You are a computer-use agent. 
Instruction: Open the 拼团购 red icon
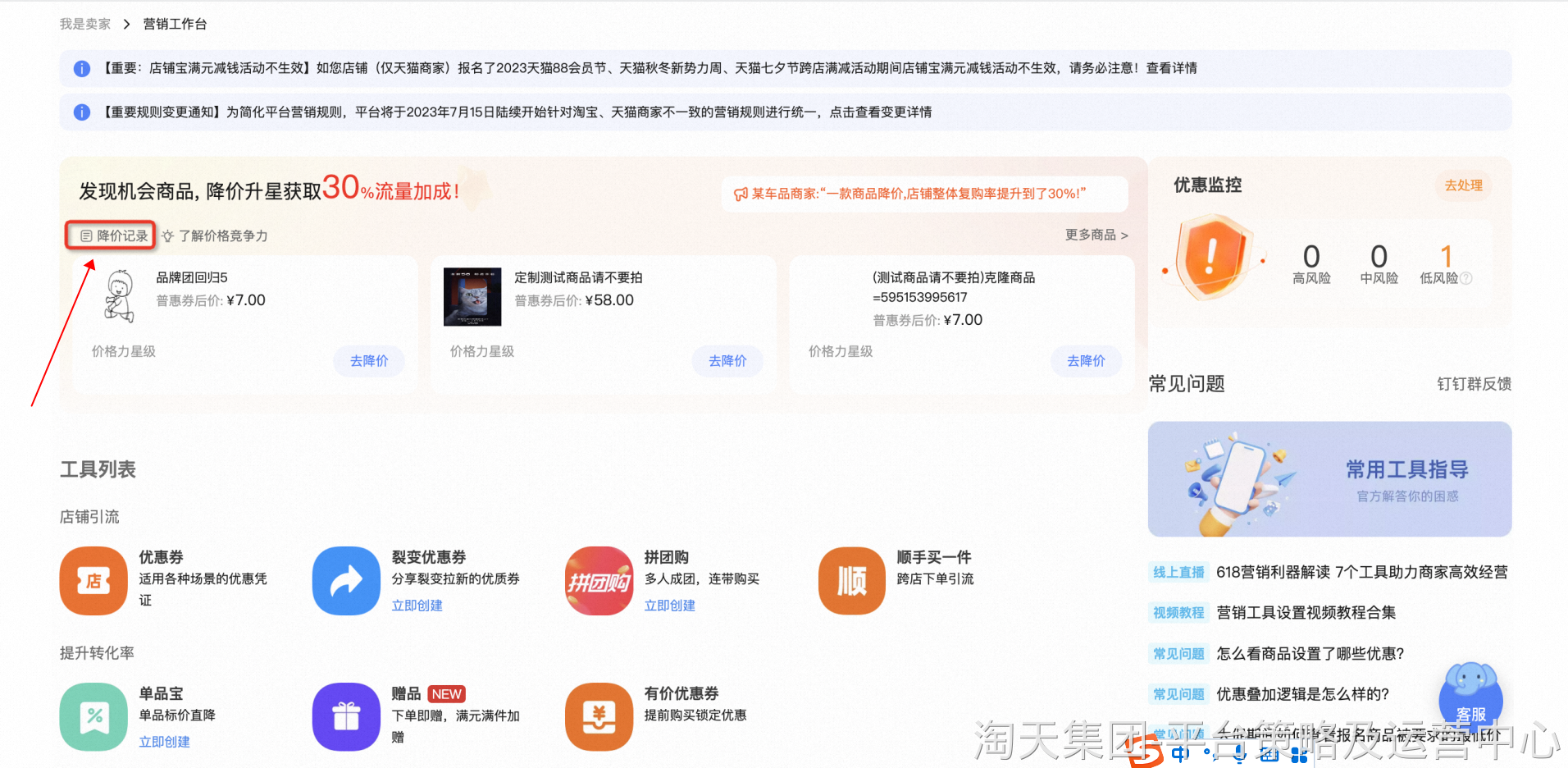click(599, 581)
